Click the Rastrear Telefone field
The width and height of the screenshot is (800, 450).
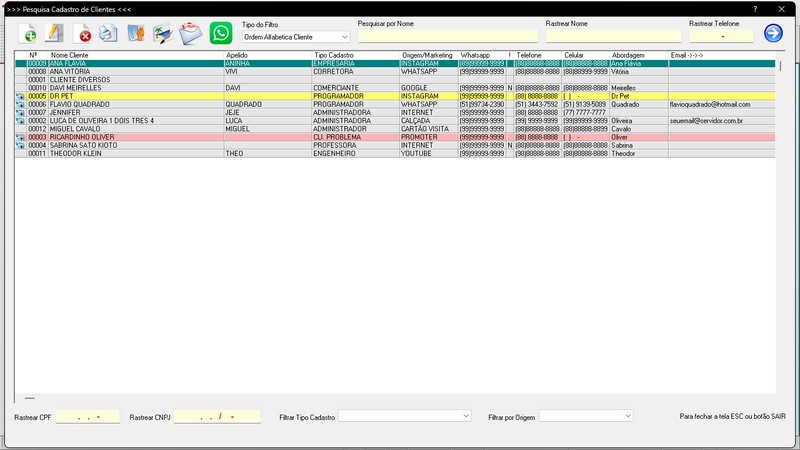click(x=721, y=36)
